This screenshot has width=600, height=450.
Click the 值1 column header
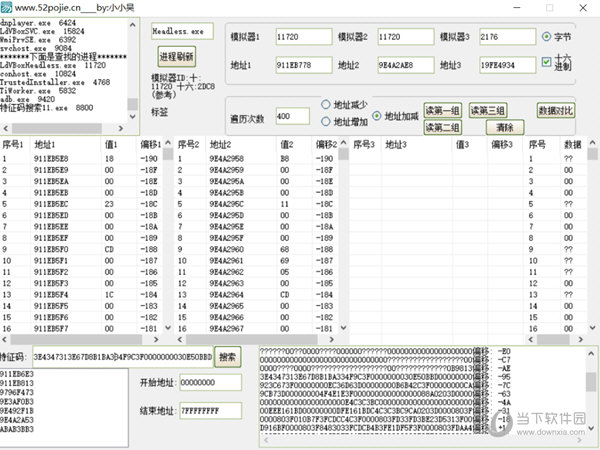[119, 144]
